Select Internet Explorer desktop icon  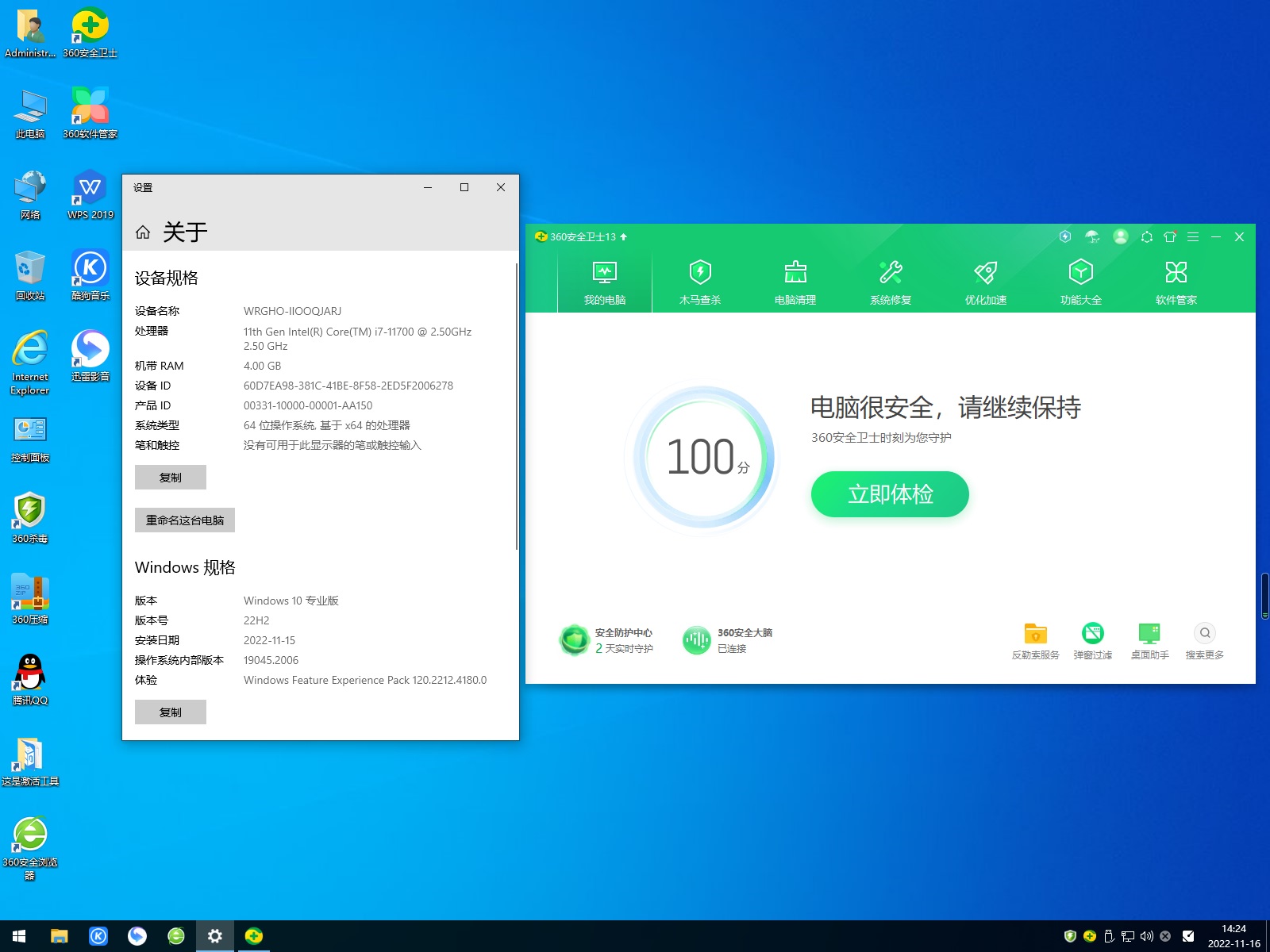[x=30, y=363]
